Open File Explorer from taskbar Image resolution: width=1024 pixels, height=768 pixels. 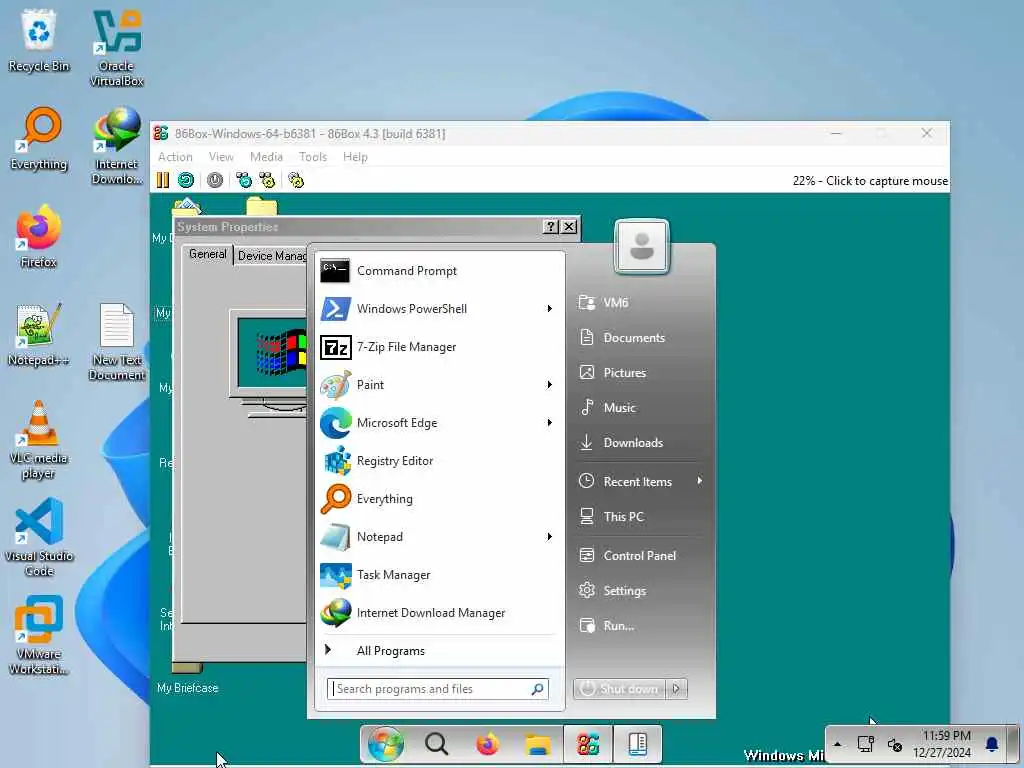pyautogui.click(x=538, y=744)
